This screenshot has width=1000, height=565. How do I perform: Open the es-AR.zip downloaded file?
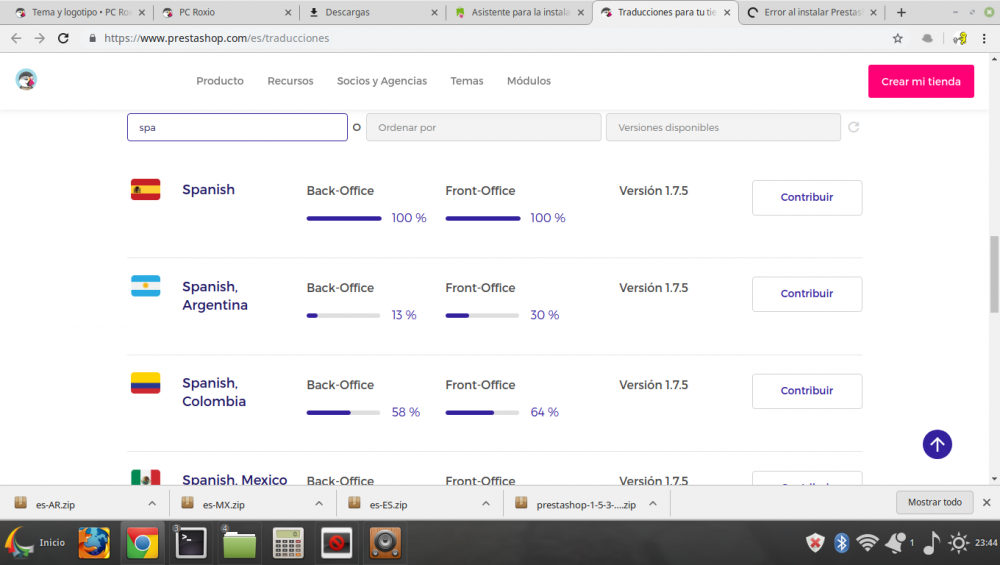[55, 504]
